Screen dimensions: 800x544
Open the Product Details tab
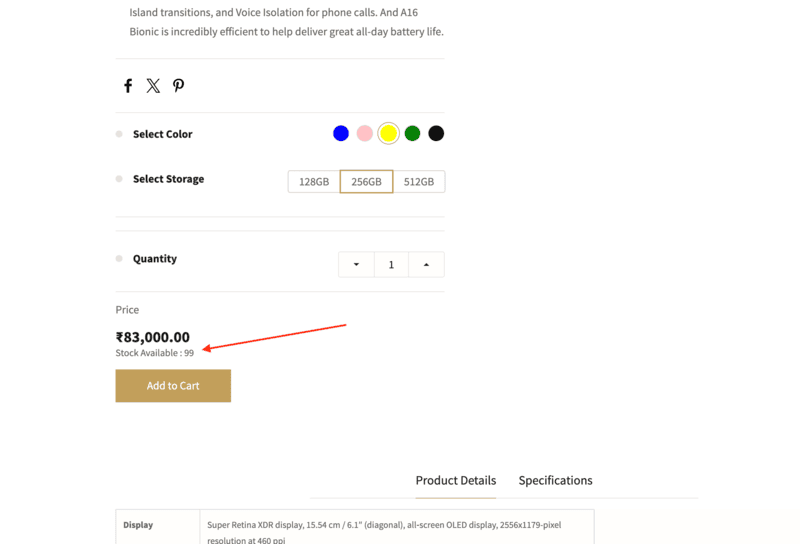pyautogui.click(x=456, y=481)
